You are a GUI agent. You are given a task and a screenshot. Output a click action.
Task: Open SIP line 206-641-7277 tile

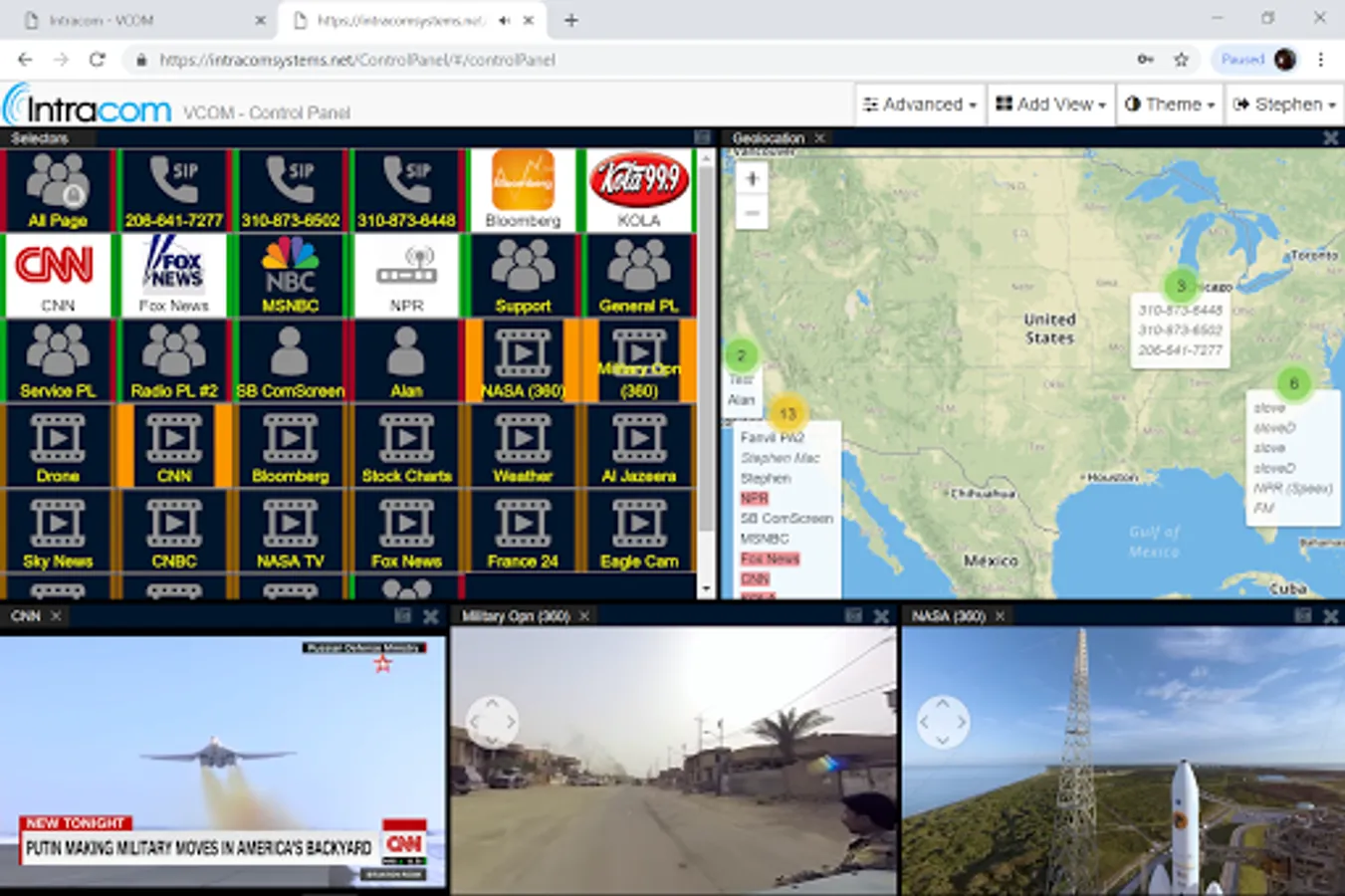click(174, 190)
